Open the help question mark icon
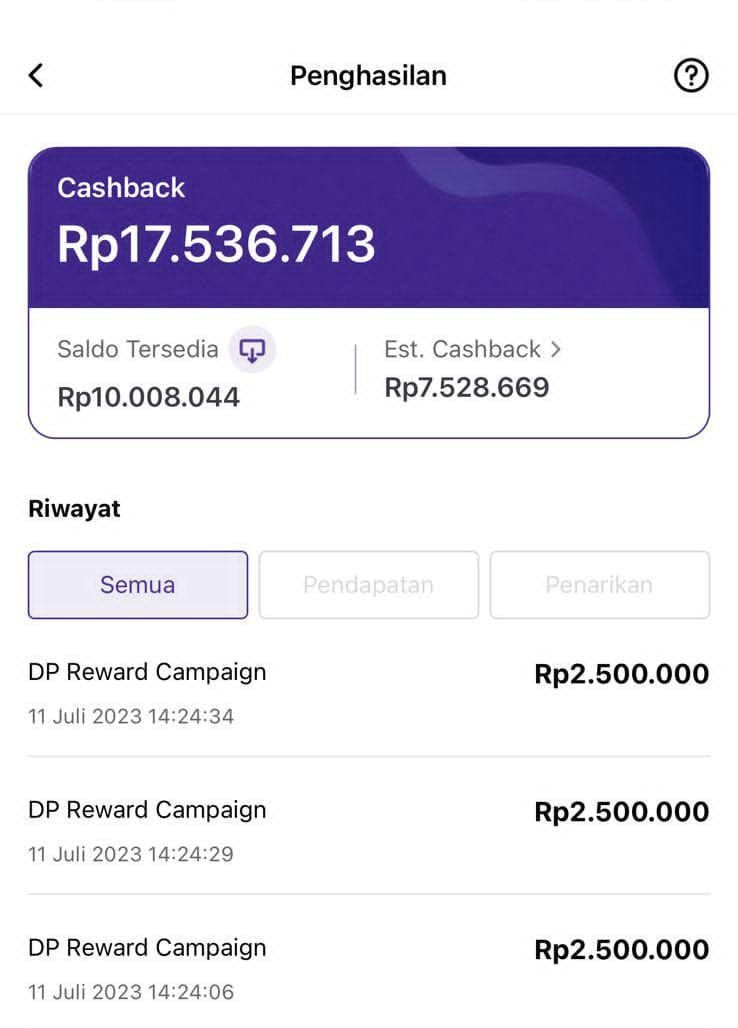 pyautogui.click(x=691, y=75)
